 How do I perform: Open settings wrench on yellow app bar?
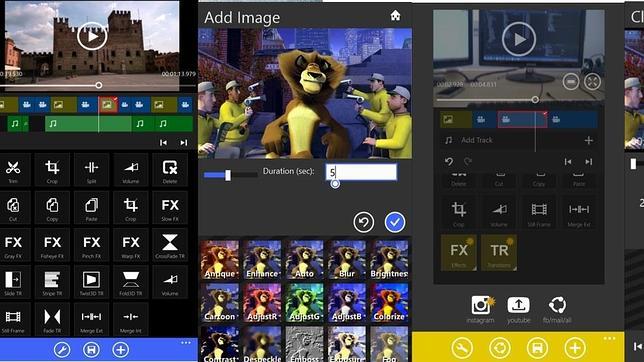pos(462,348)
